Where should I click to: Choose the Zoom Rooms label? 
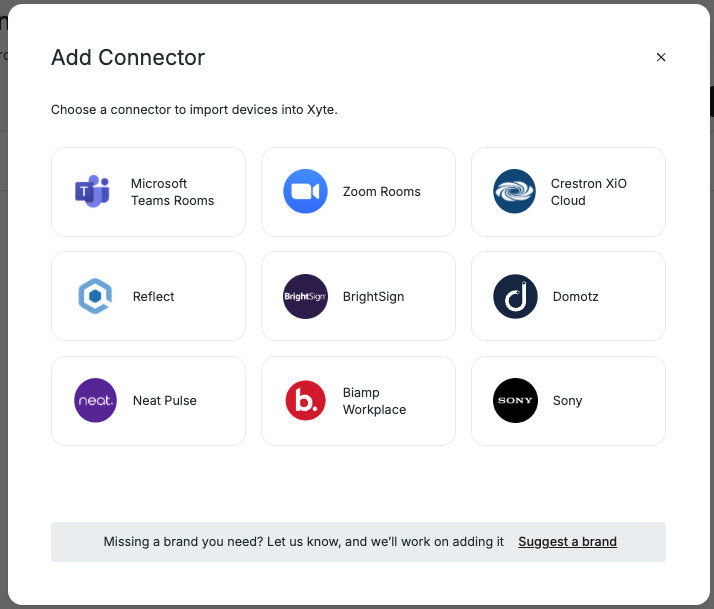(x=382, y=192)
